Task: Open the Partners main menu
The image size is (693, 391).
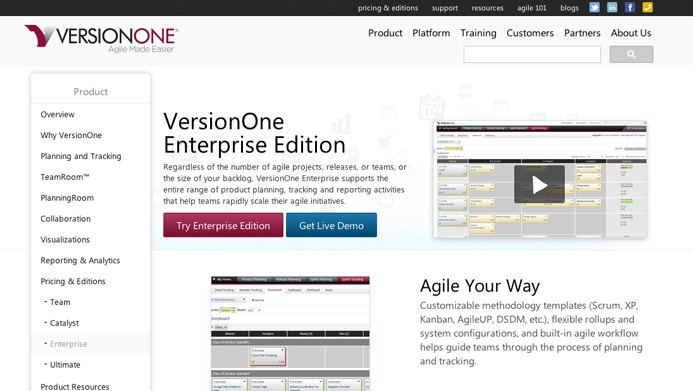Action: (x=582, y=33)
